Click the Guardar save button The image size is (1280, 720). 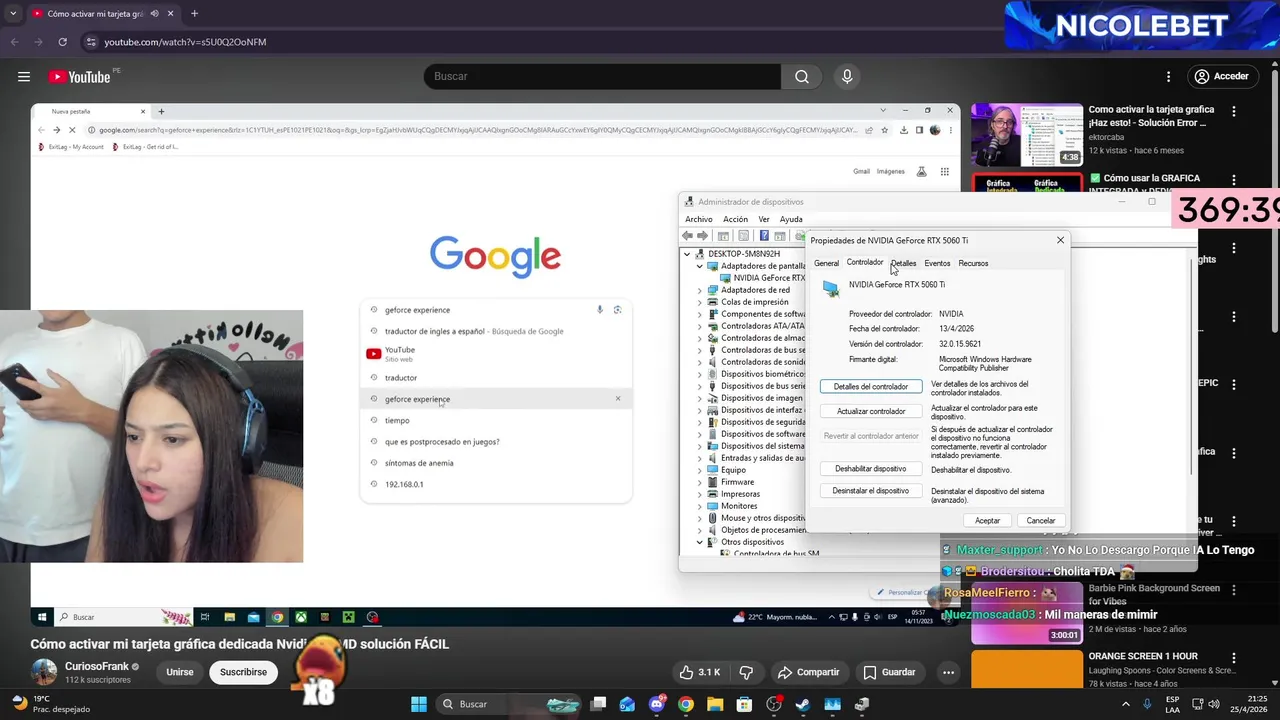[x=889, y=672]
